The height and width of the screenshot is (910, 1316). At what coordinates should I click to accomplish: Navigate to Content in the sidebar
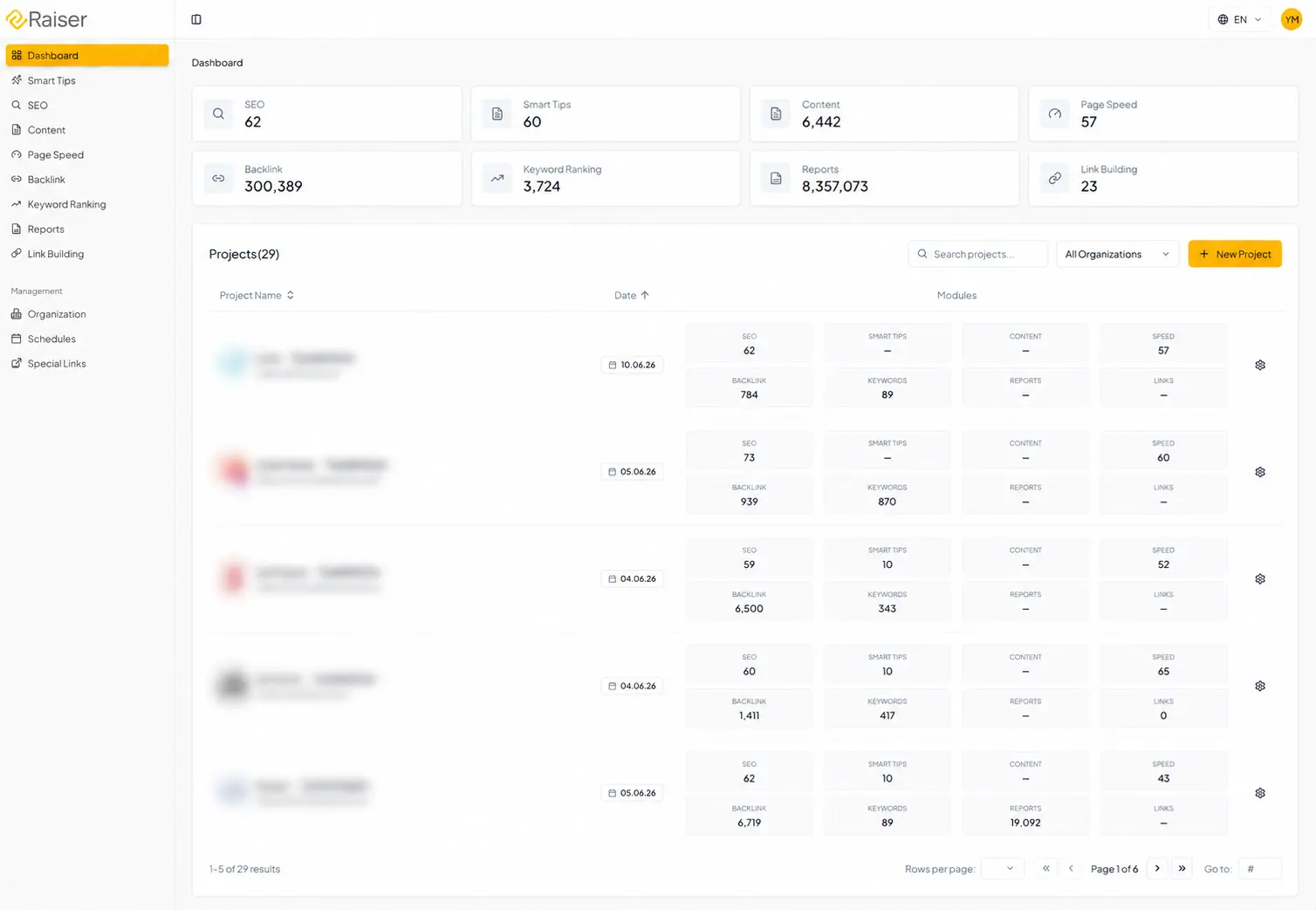(x=87, y=130)
